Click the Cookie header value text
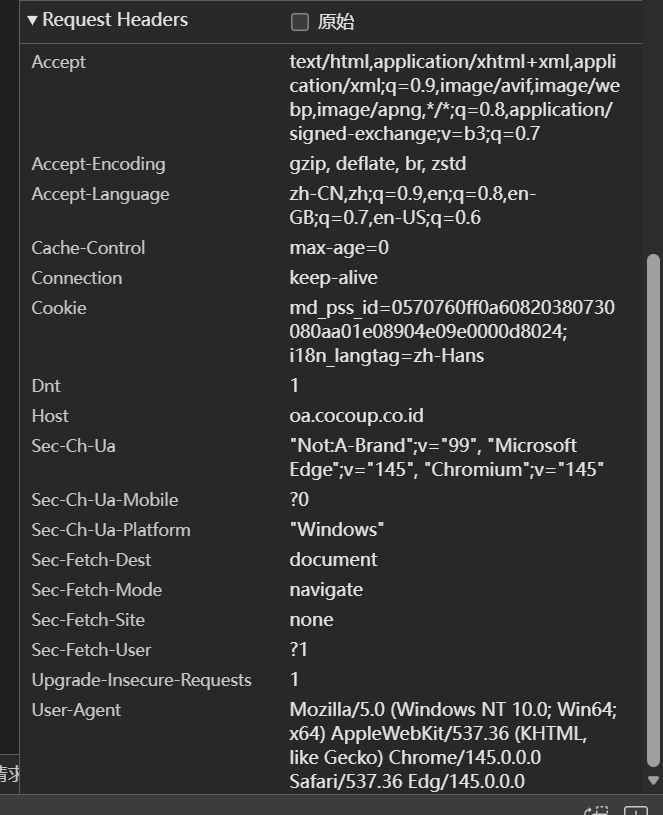The width and height of the screenshot is (663, 815). (x=452, y=331)
